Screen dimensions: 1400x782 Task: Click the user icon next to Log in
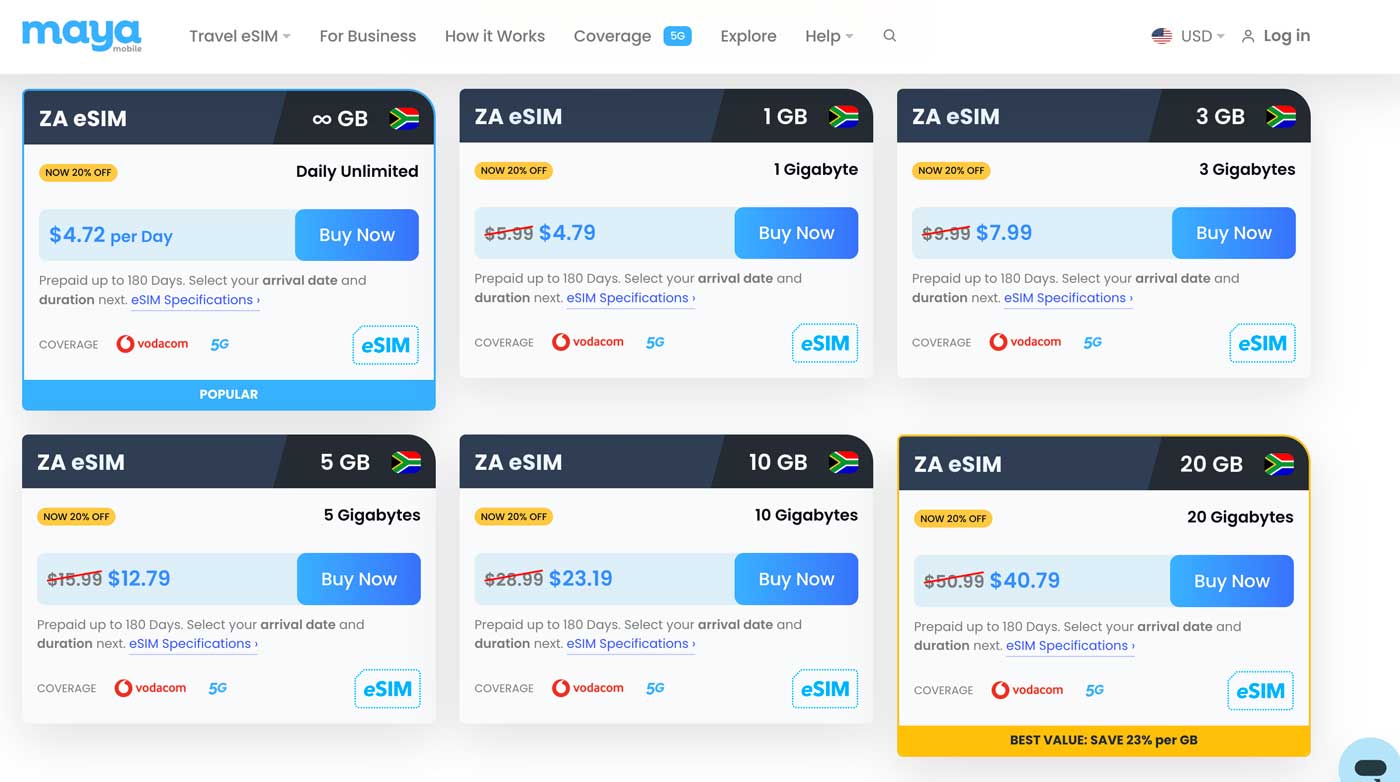click(1247, 36)
